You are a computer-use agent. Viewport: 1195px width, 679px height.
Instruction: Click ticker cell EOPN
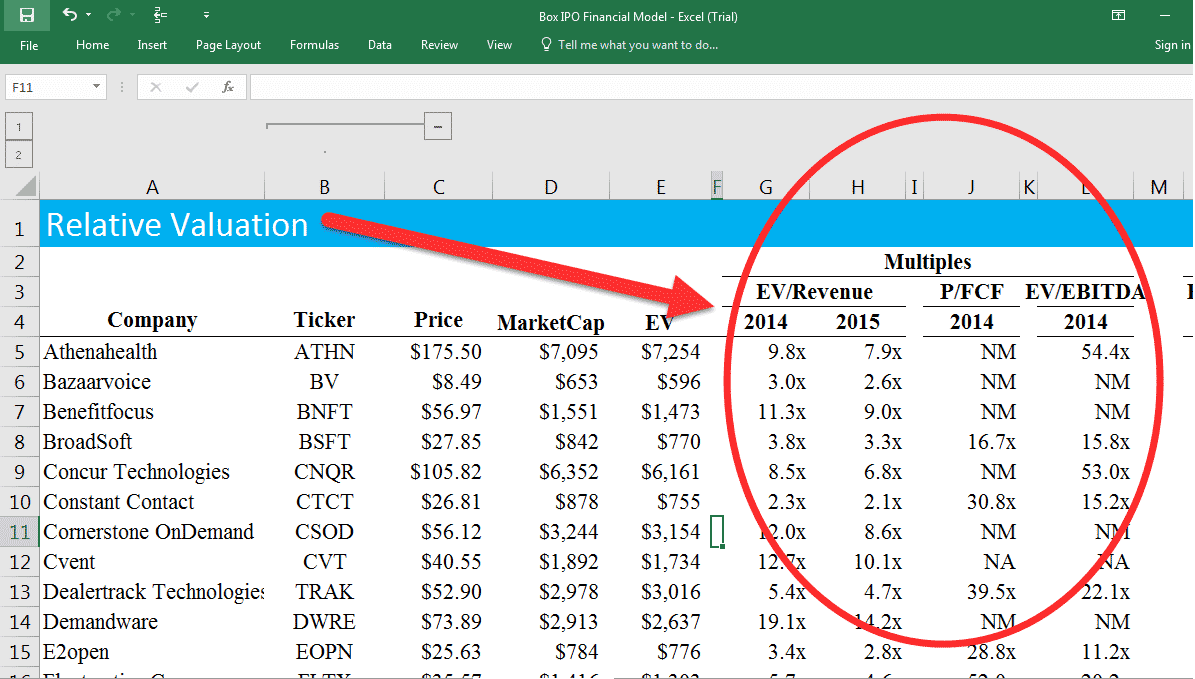pyautogui.click(x=325, y=652)
